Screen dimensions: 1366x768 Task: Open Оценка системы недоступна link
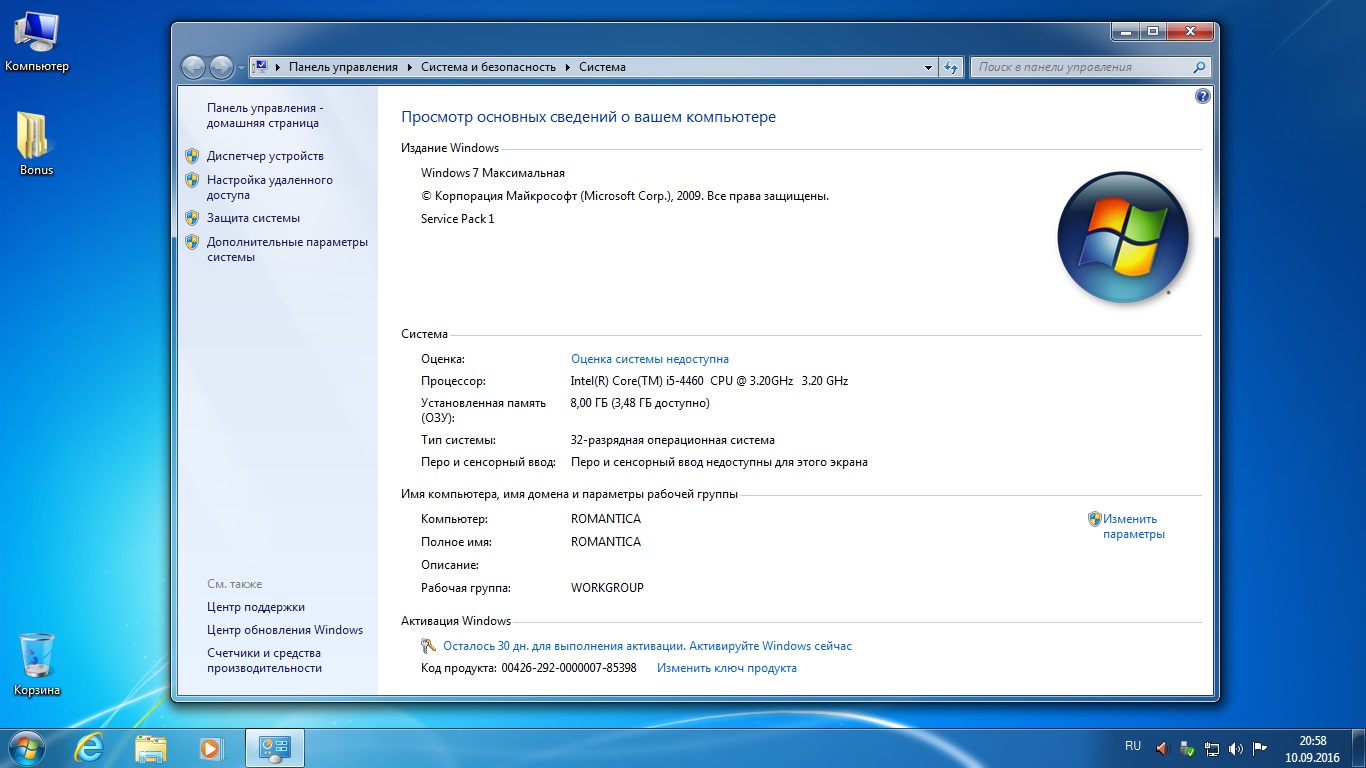click(650, 359)
